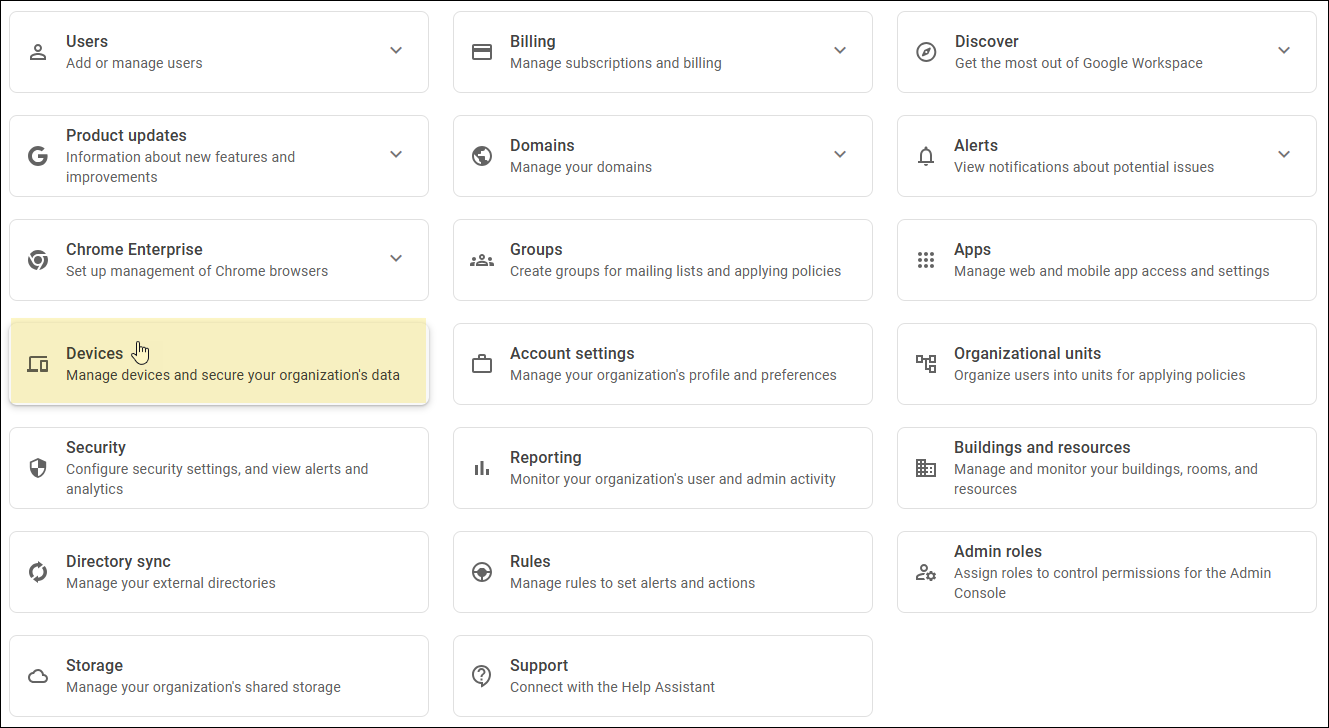Click 'Manage rules to set alerts and actions'

(633, 583)
